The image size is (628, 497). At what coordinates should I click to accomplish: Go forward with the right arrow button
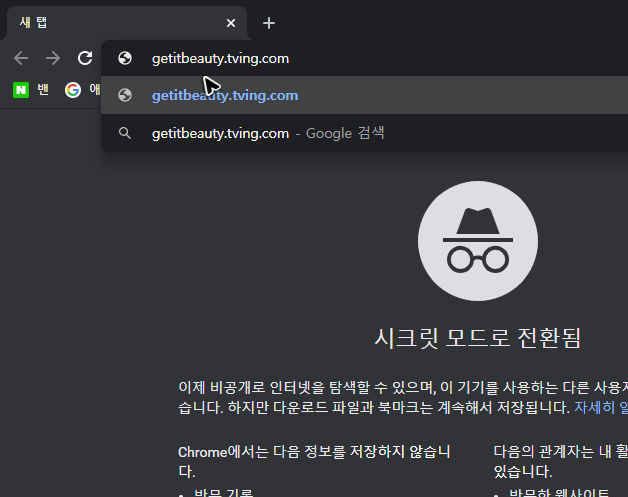pyautogui.click(x=53, y=58)
